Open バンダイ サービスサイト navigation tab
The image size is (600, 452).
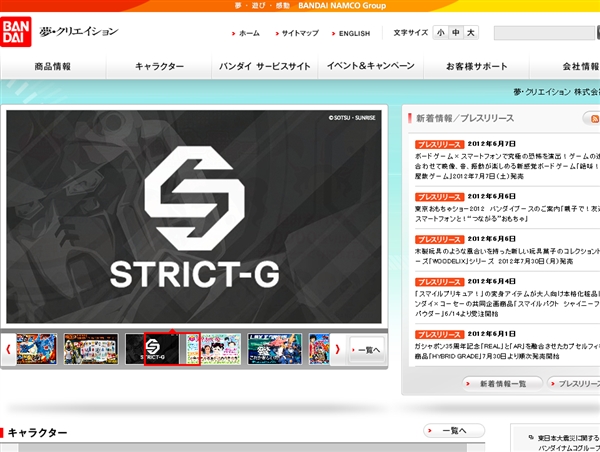click(x=265, y=66)
